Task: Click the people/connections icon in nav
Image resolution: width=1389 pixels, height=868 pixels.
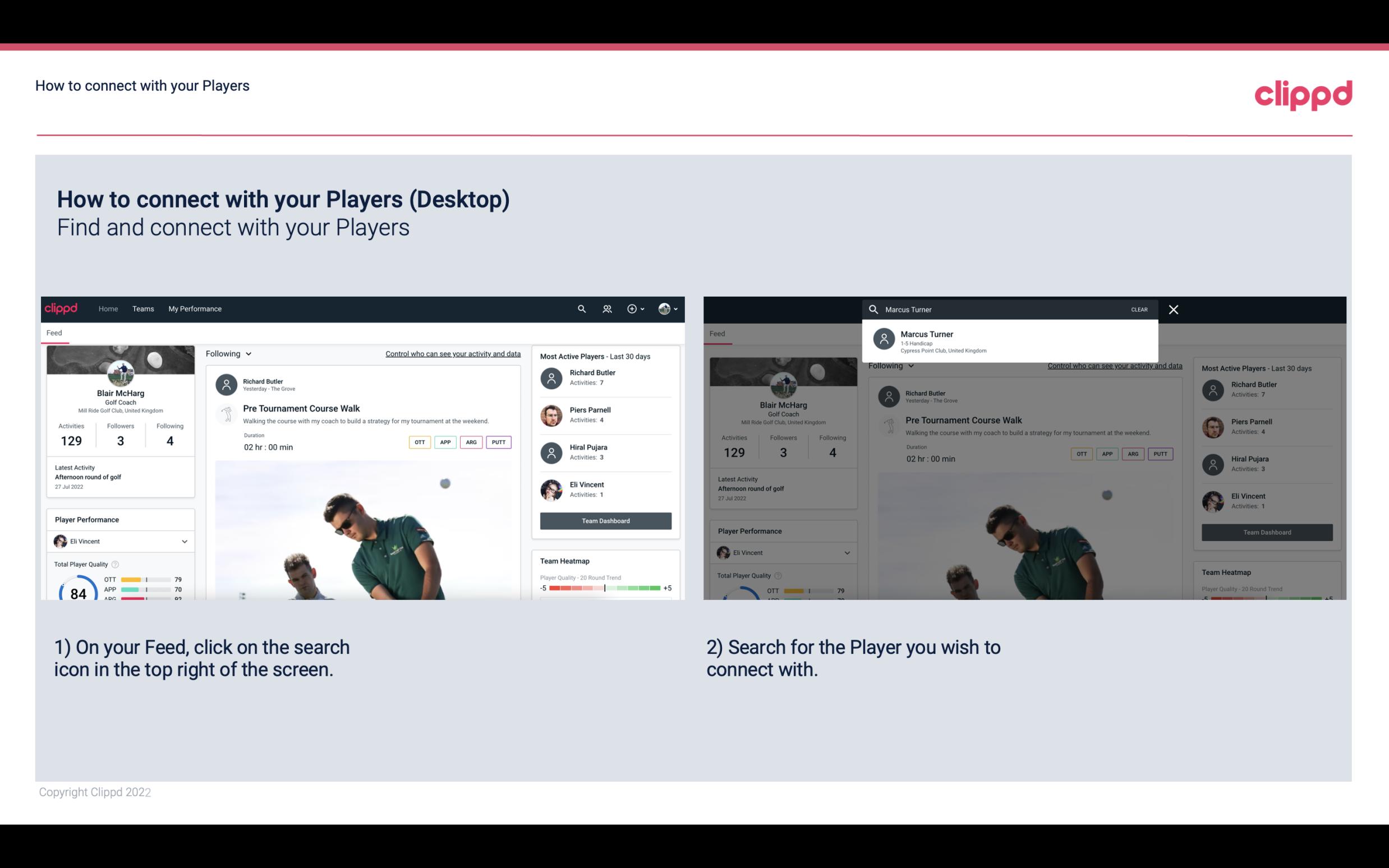Action: click(x=606, y=309)
